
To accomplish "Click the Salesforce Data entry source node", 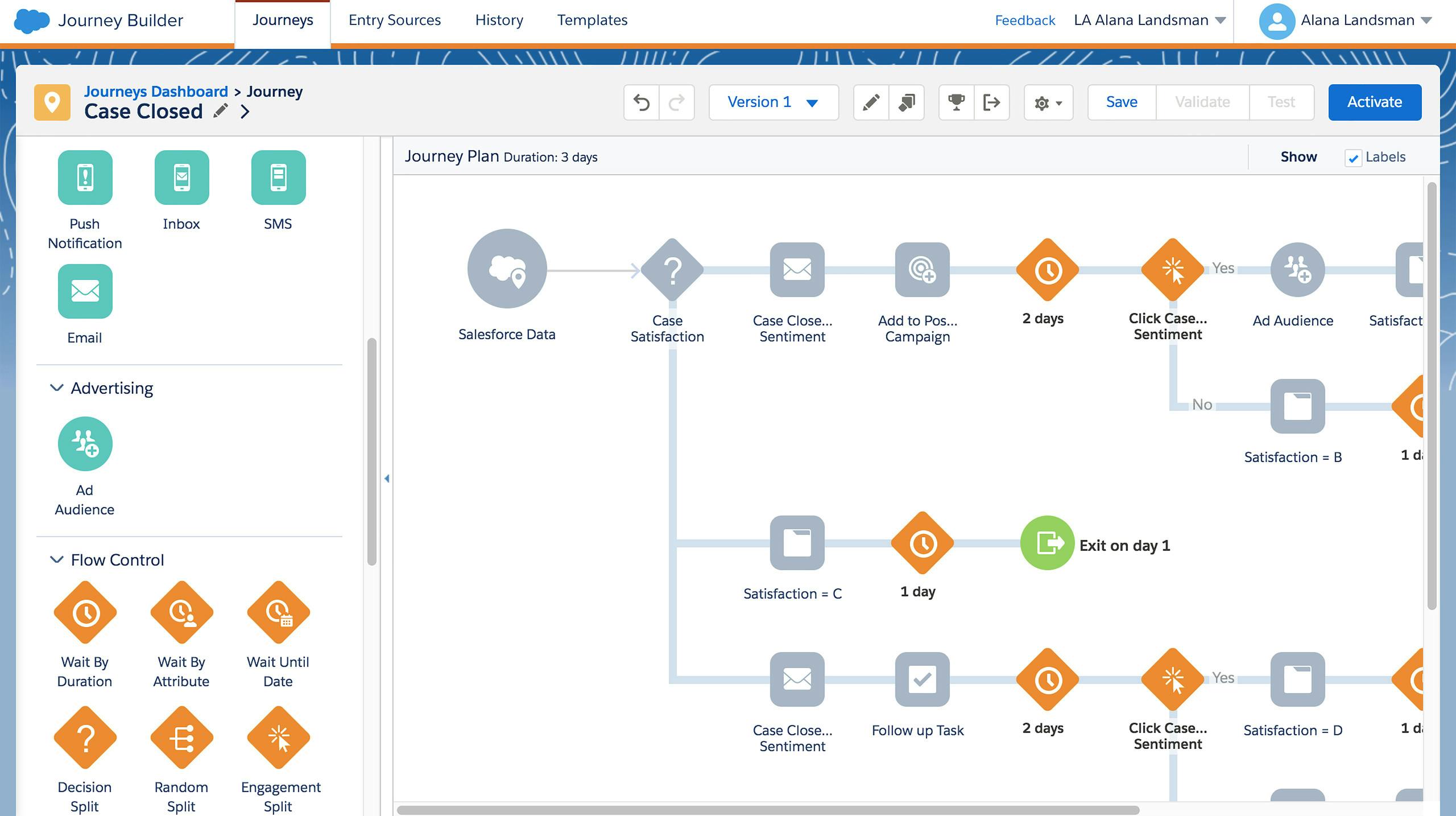I will click(507, 269).
